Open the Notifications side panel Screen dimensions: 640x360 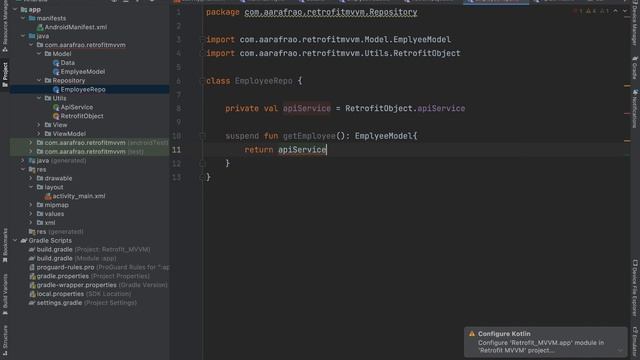[x=635, y=109]
